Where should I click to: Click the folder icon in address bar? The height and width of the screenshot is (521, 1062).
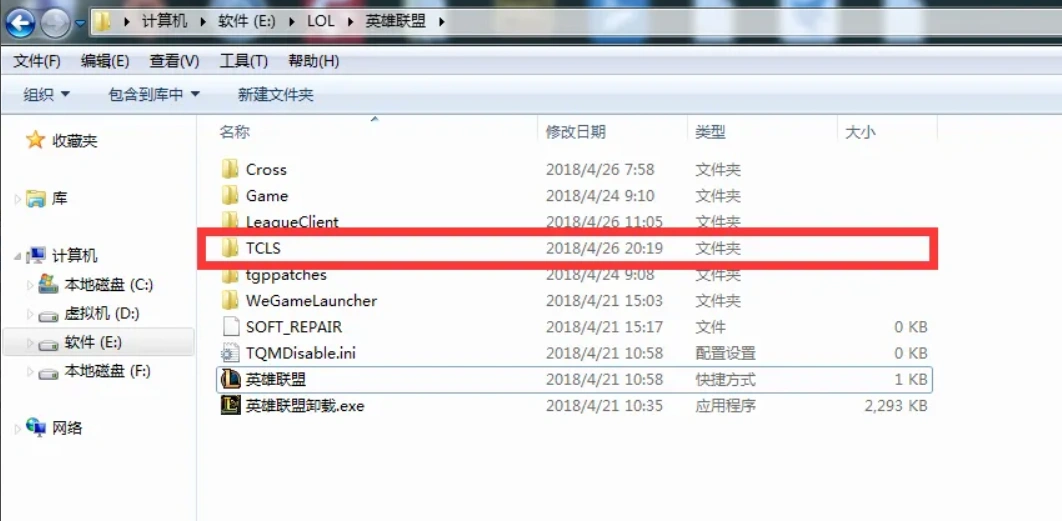(x=102, y=22)
